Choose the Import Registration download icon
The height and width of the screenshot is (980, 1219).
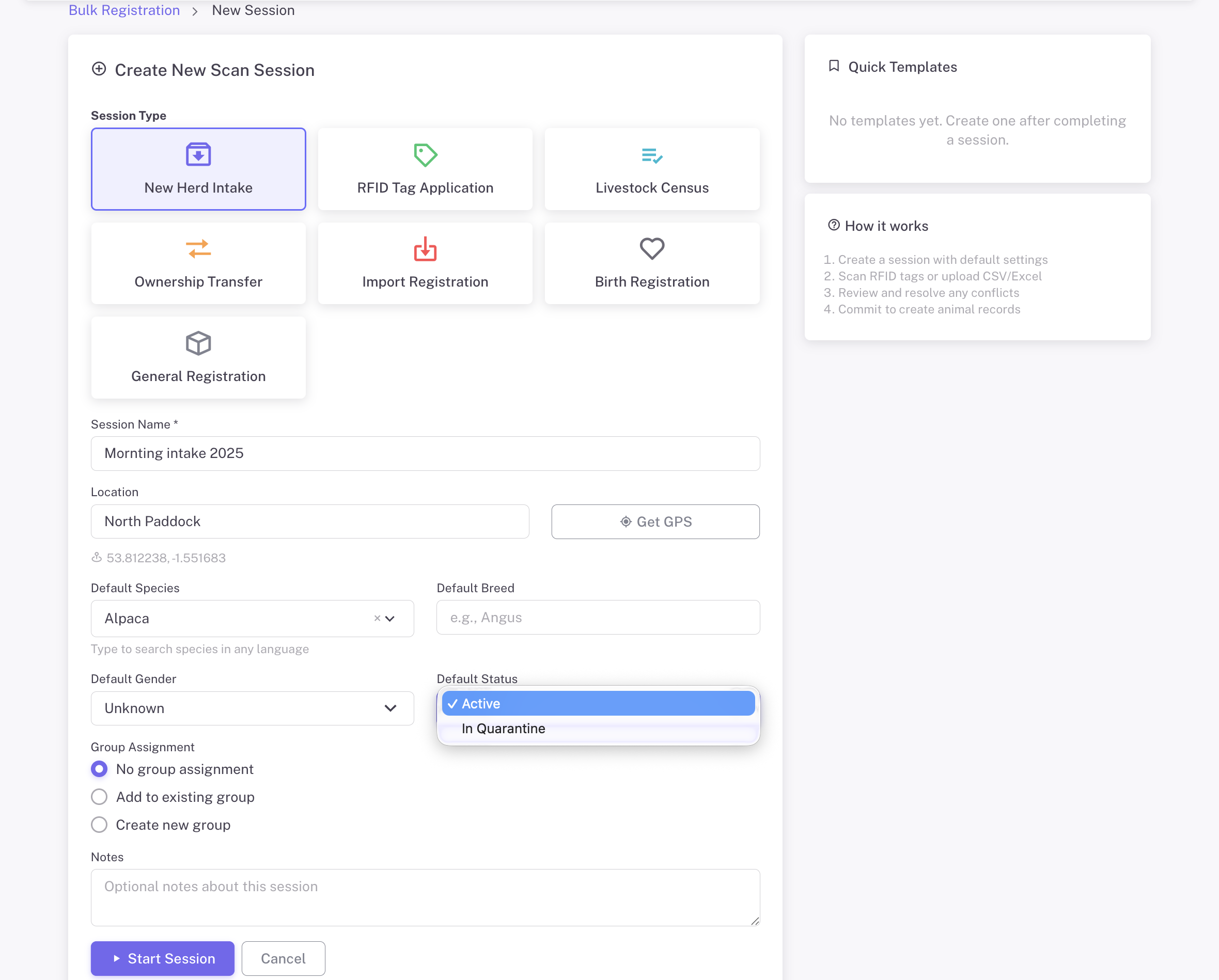pos(425,249)
